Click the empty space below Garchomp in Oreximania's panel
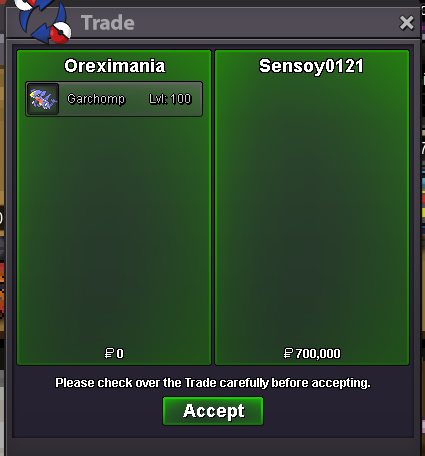 tap(114, 230)
